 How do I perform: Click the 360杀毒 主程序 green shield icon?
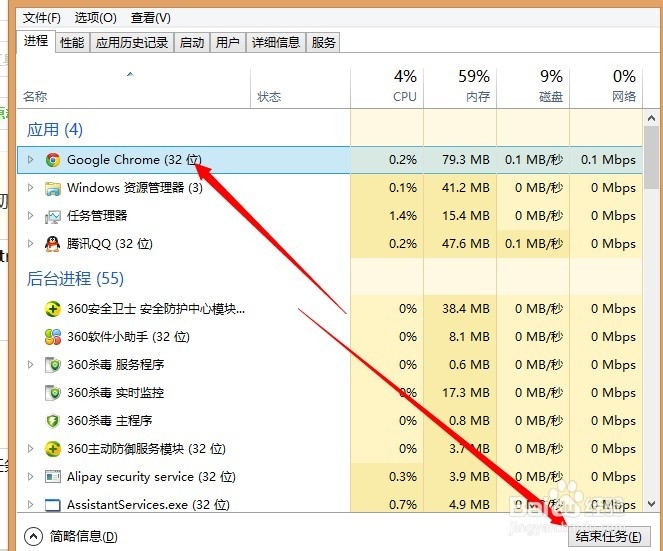[x=53, y=421]
